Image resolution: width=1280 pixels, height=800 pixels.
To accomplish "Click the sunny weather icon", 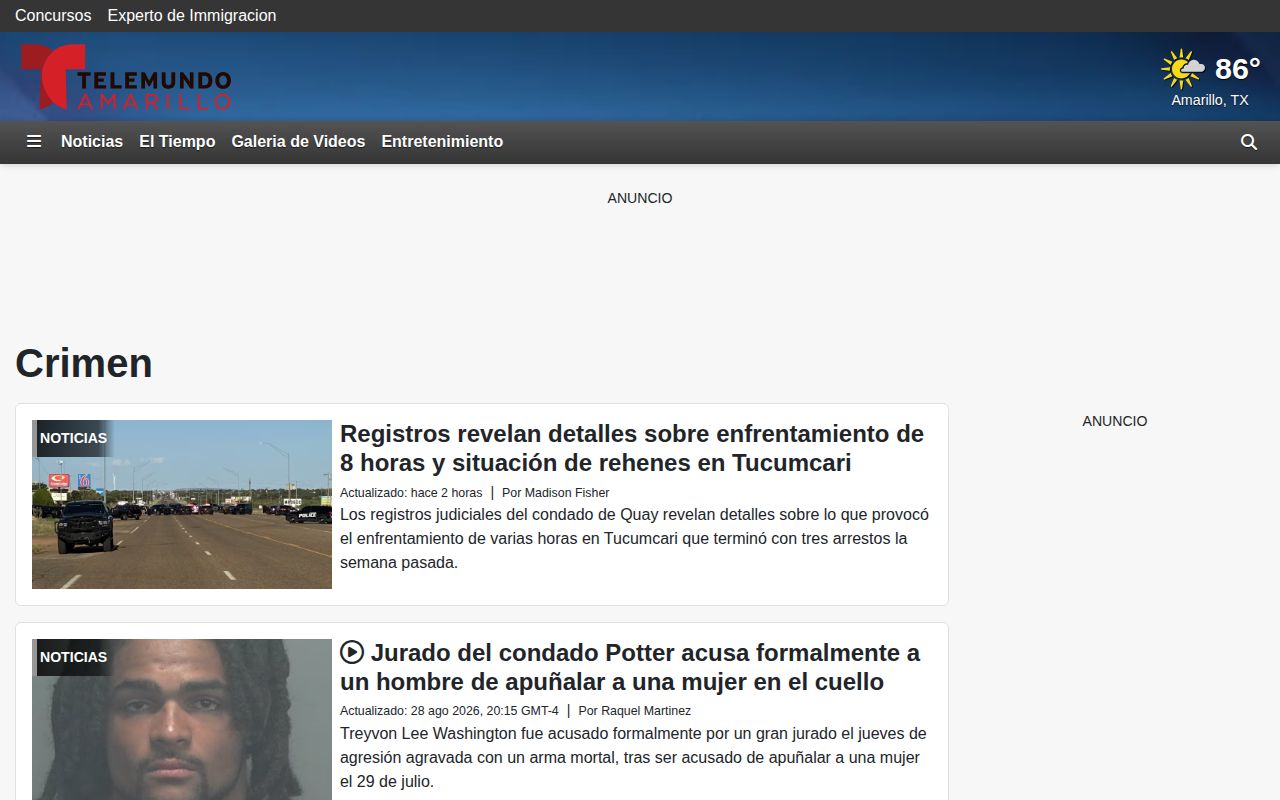I will coord(1183,69).
